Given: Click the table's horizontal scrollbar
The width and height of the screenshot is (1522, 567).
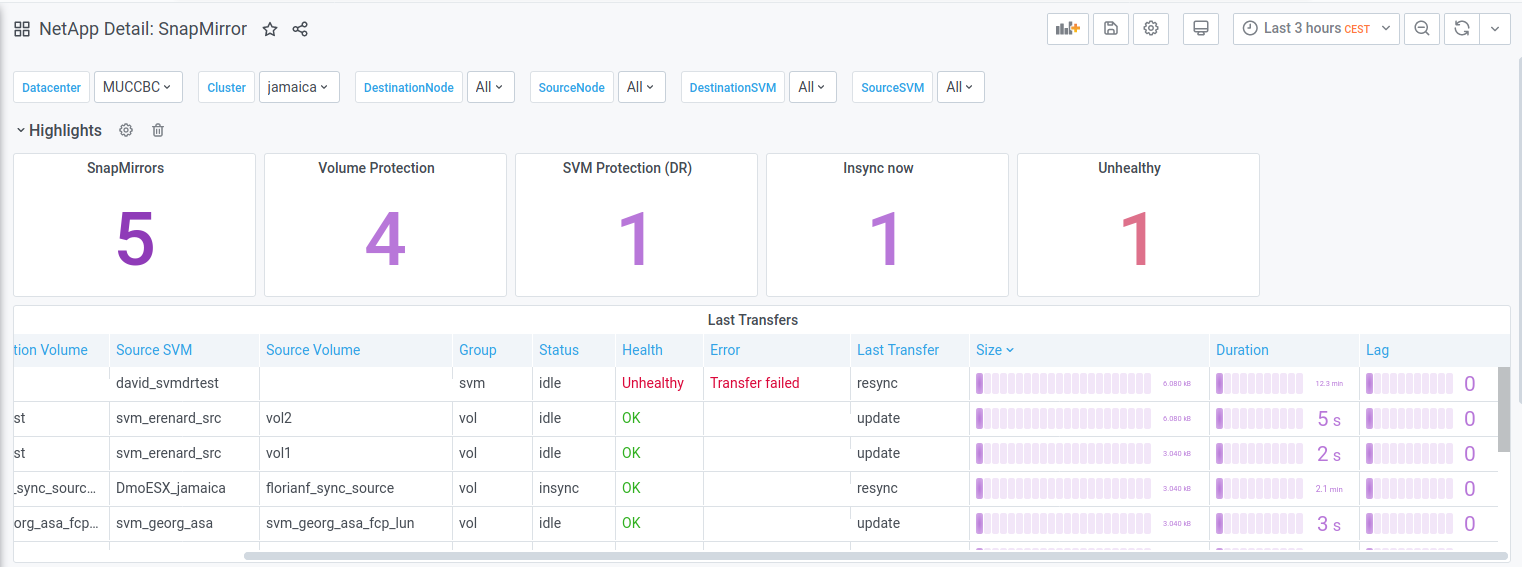Looking at the screenshot, I should [875, 556].
